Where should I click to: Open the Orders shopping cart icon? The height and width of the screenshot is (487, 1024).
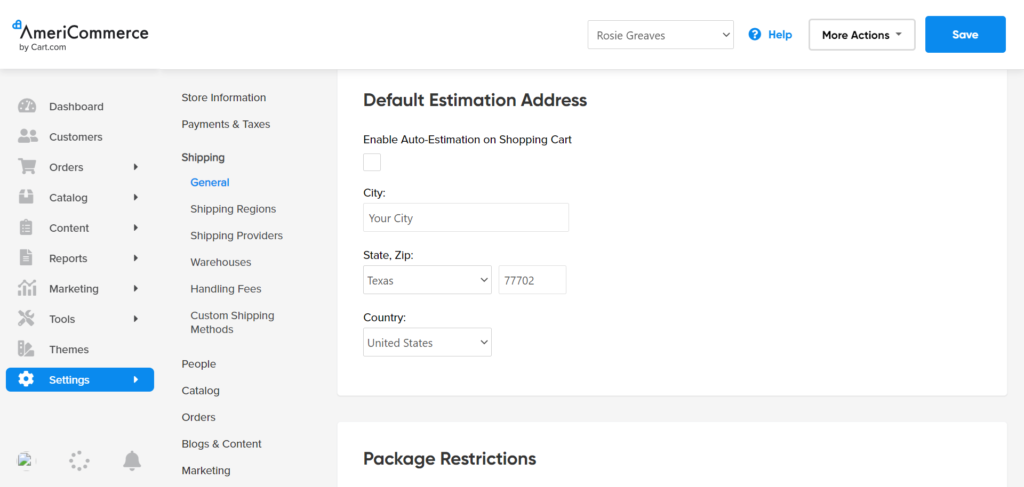pos(27,166)
